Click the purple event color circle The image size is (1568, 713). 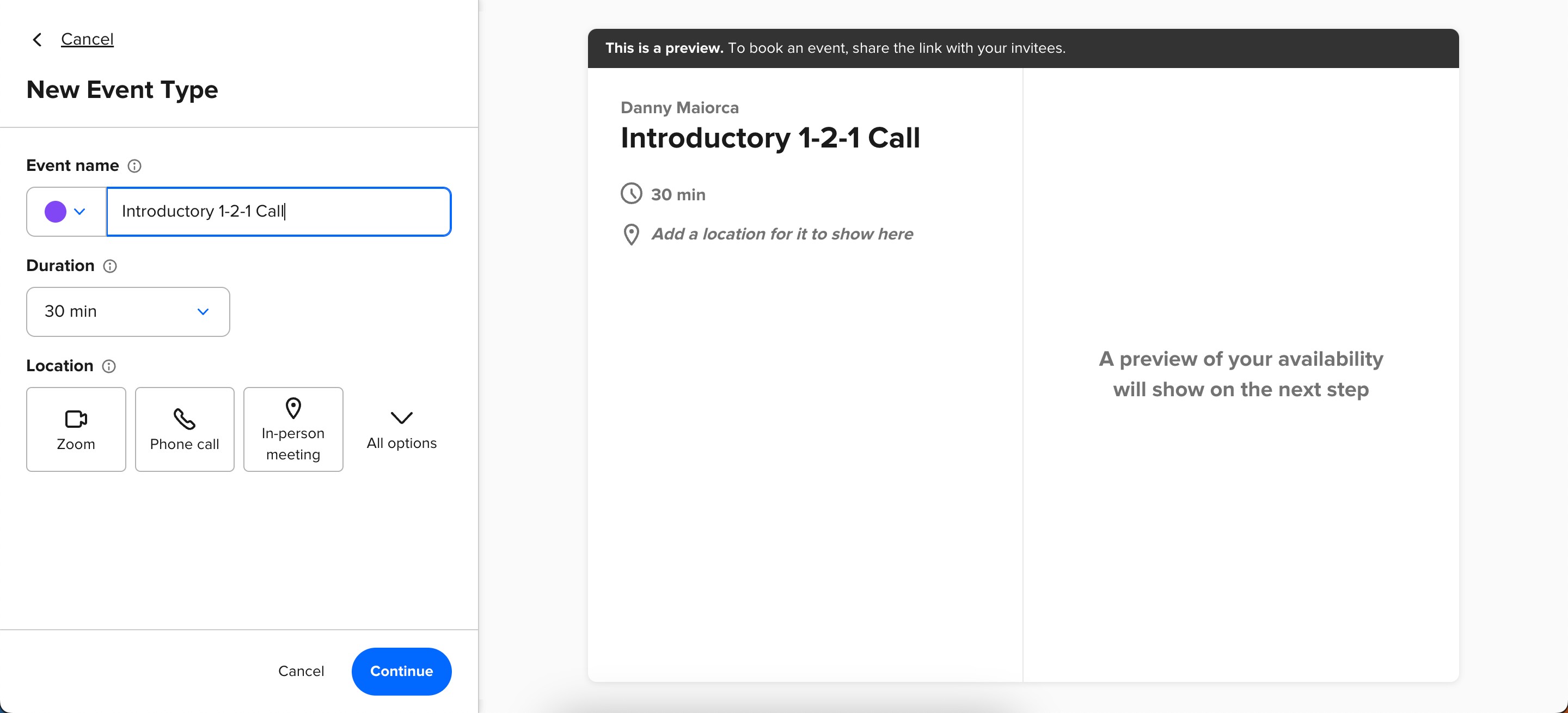[x=56, y=212]
